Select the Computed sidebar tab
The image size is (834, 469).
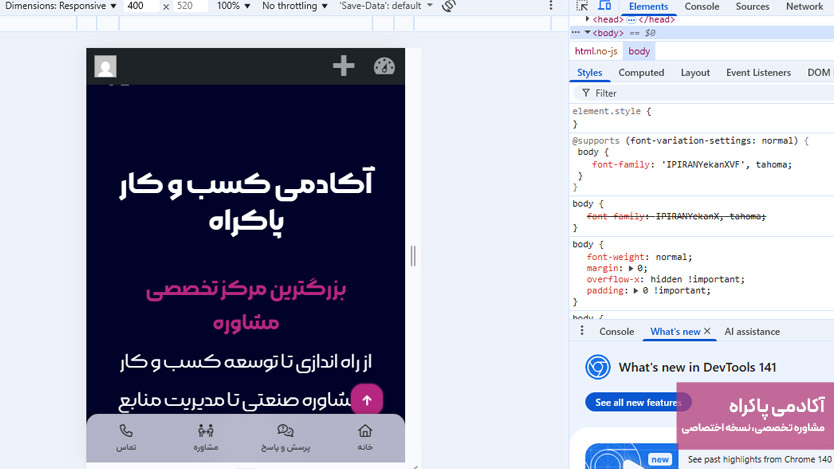click(x=641, y=73)
